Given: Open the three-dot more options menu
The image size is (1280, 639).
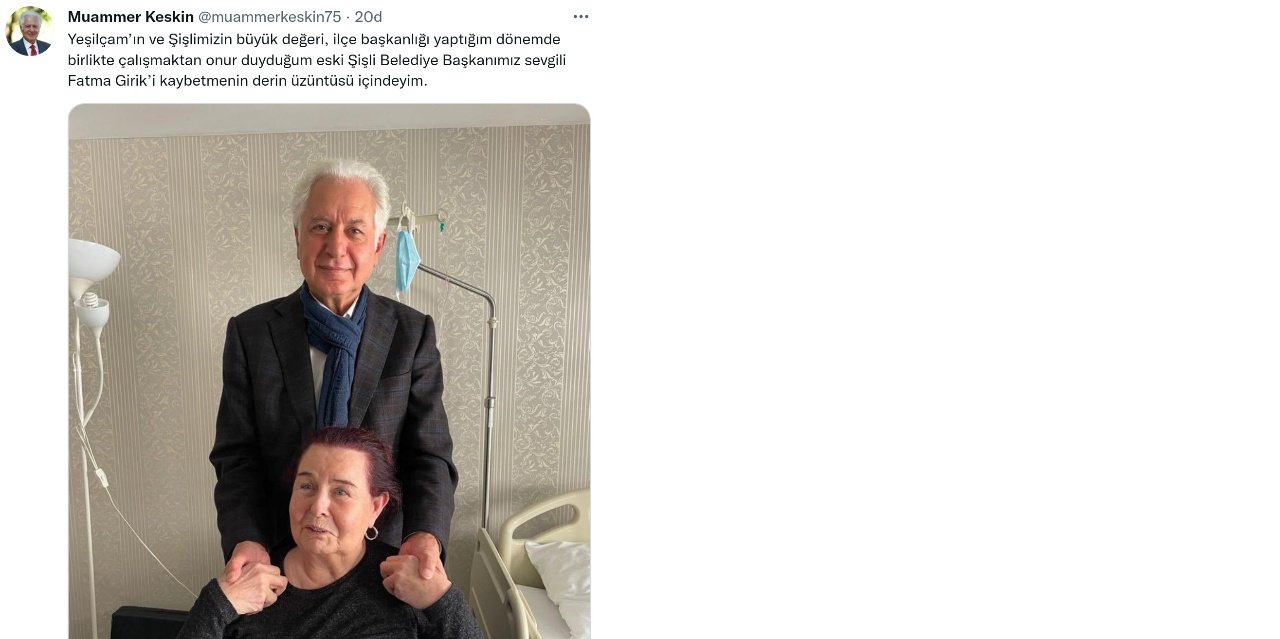Looking at the screenshot, I should 581,17.
